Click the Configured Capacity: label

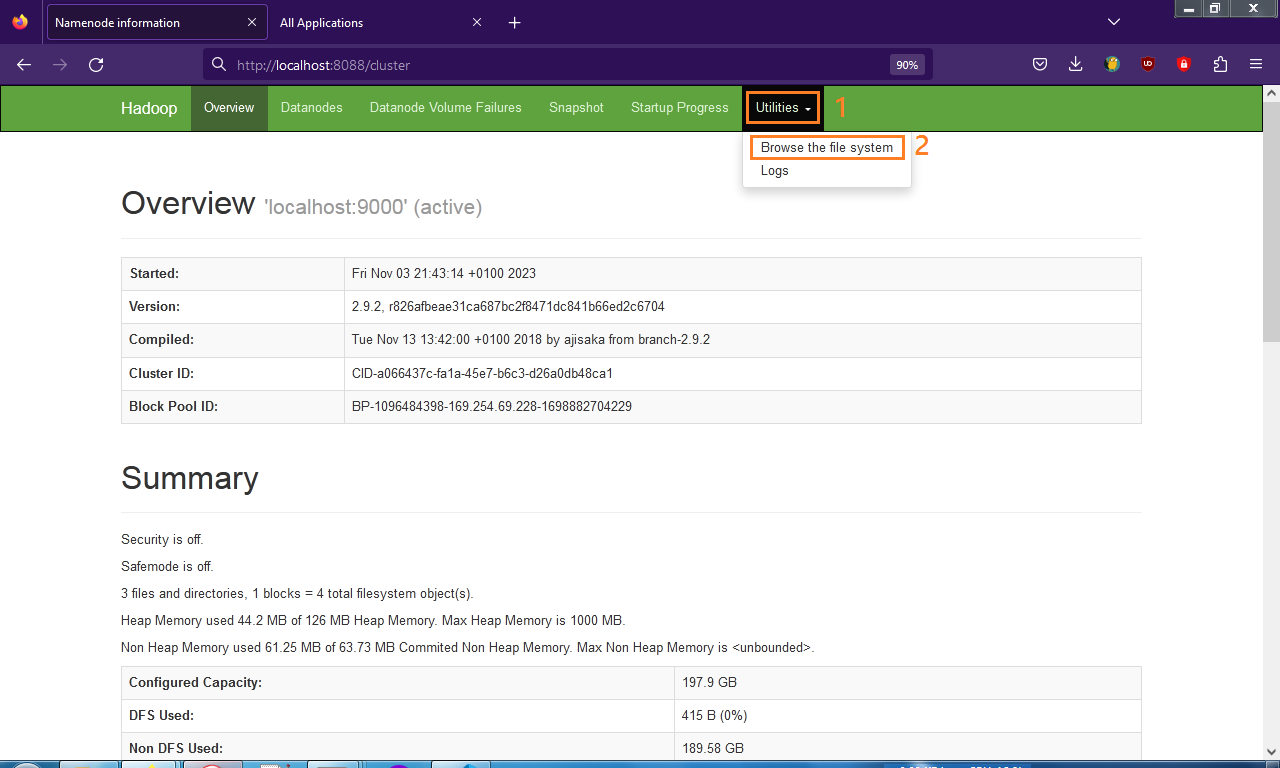(x=195, y=682)
